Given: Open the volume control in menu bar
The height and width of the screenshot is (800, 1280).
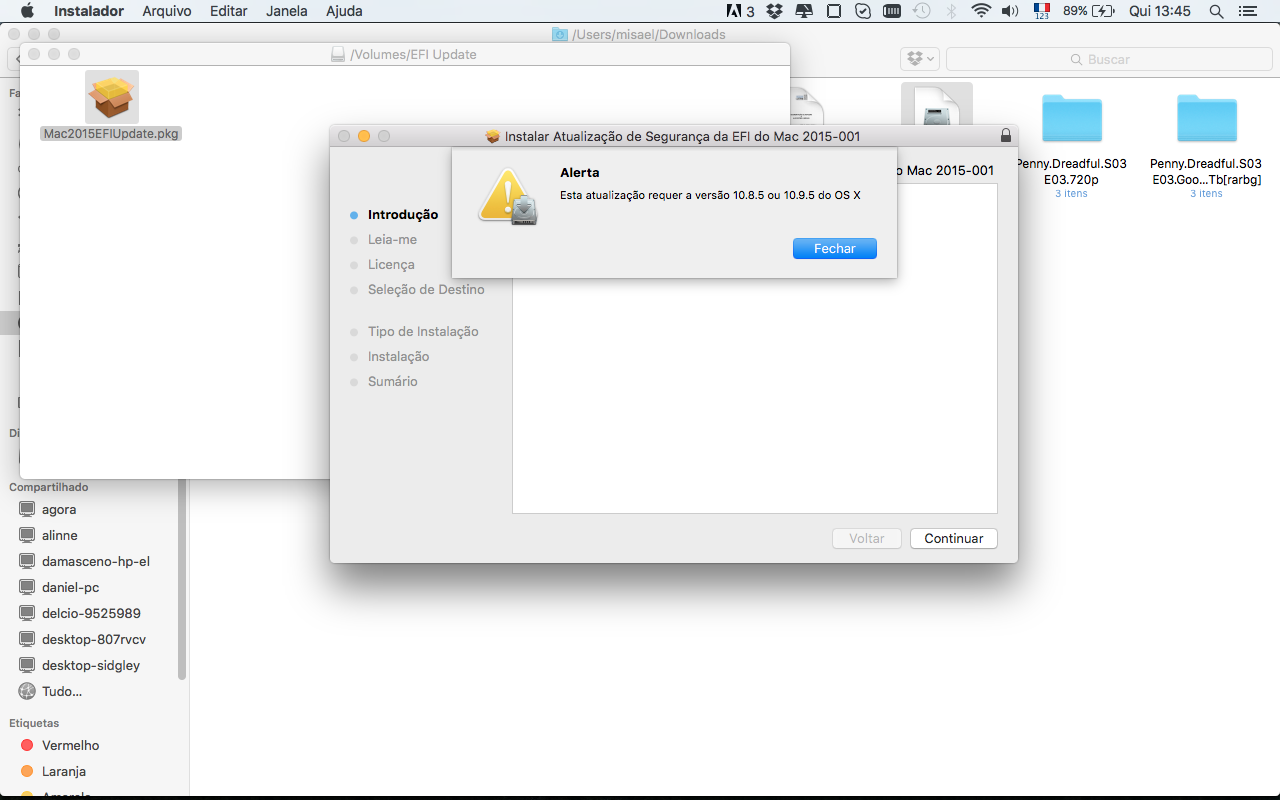Looking at the screenshot, I should [x=1010, y=11].
